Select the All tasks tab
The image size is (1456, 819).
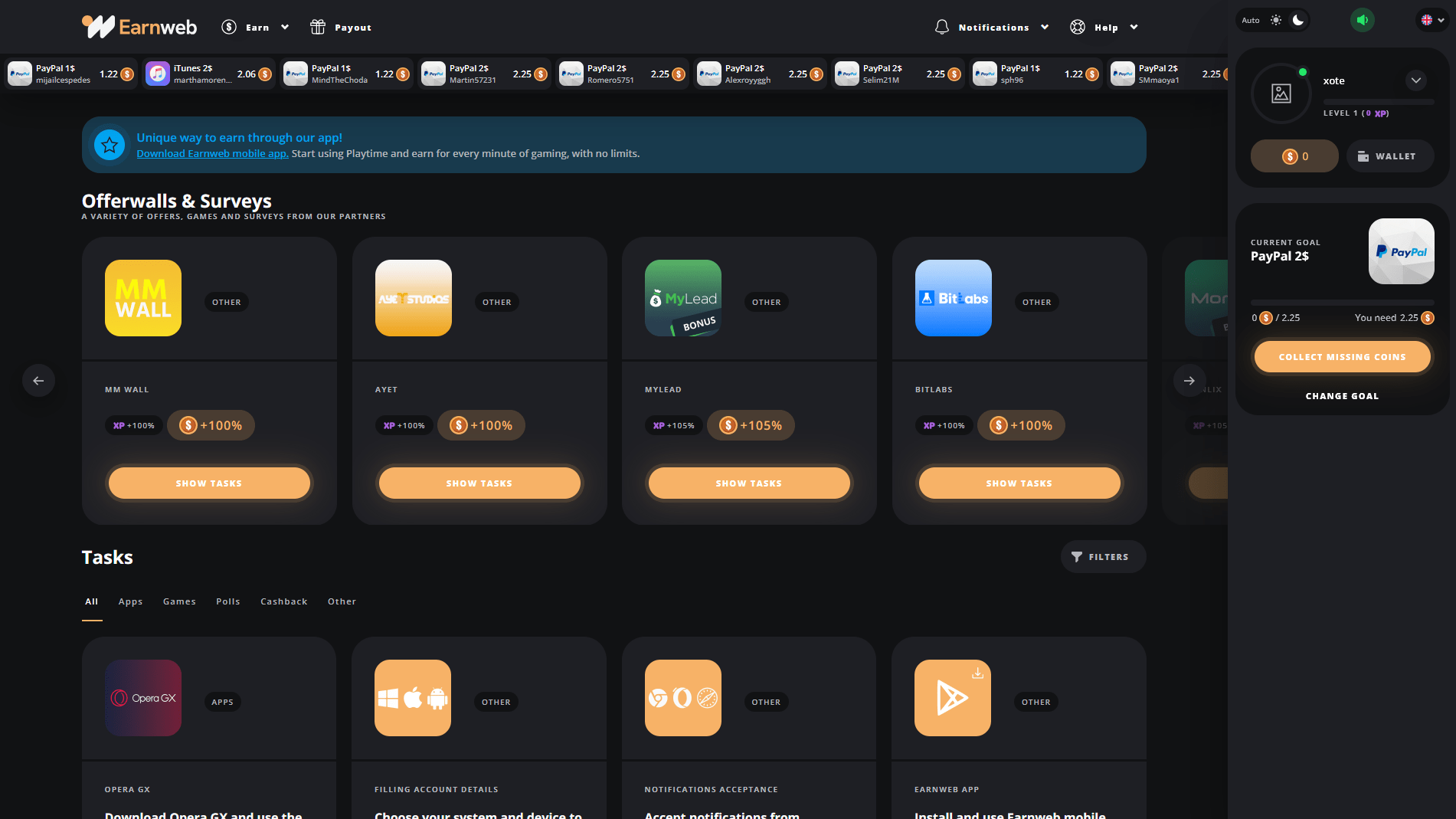(92, 601)
